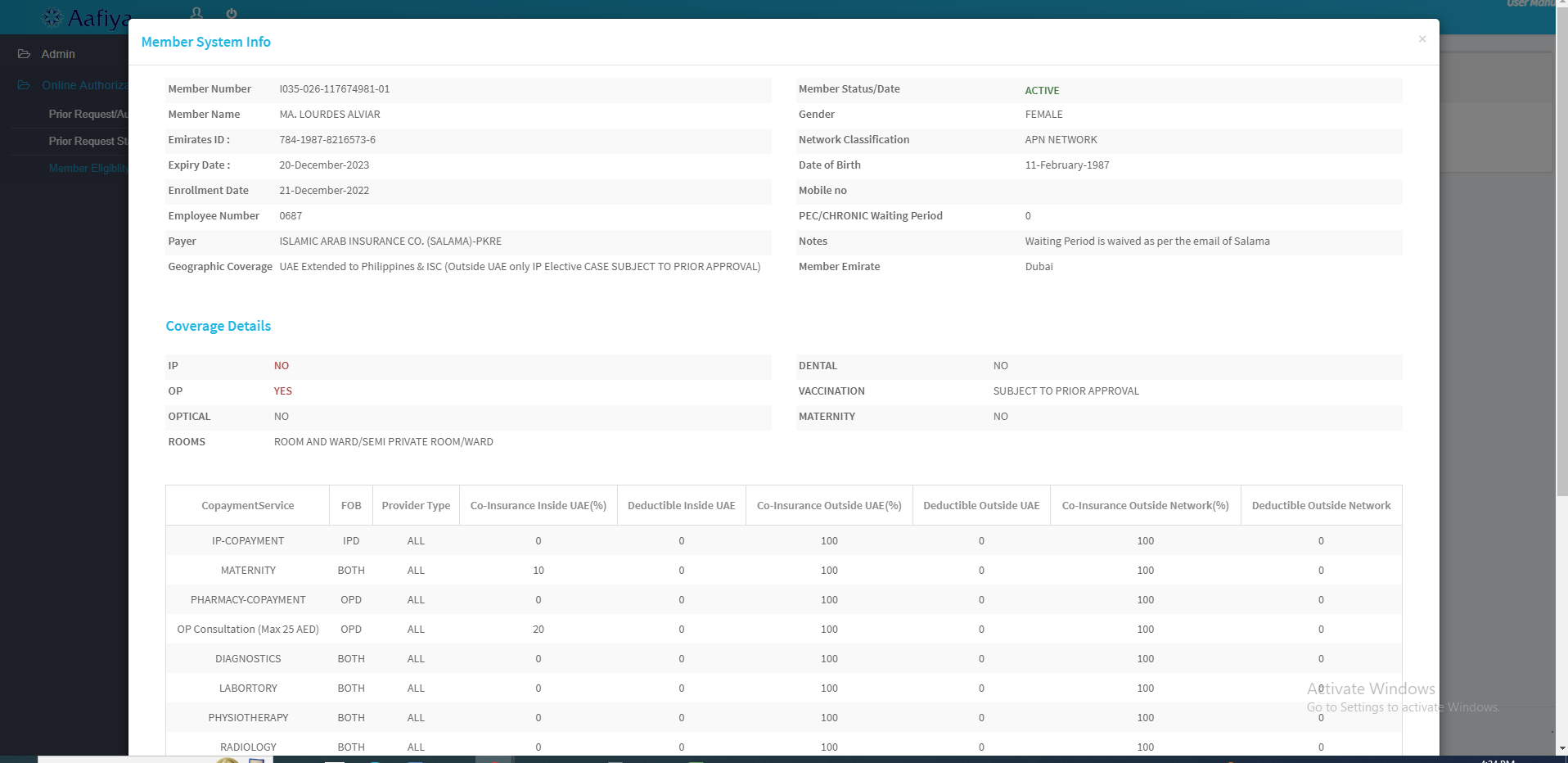Select the Member Eligibility sidebar link
This screenshot has width=1568, height=763.
click(87, 168)
